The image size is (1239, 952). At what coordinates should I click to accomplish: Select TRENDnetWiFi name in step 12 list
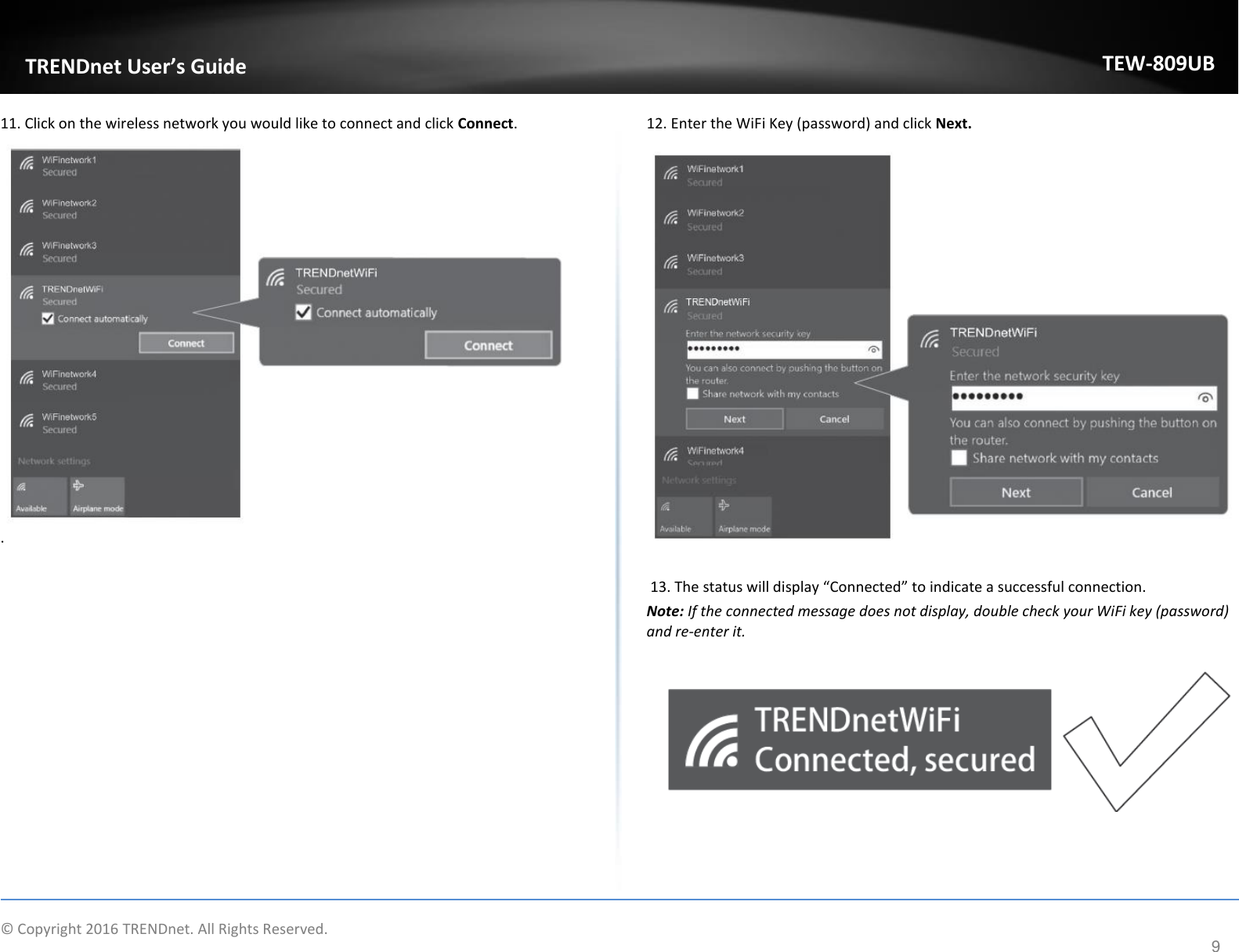coord(717,301)
